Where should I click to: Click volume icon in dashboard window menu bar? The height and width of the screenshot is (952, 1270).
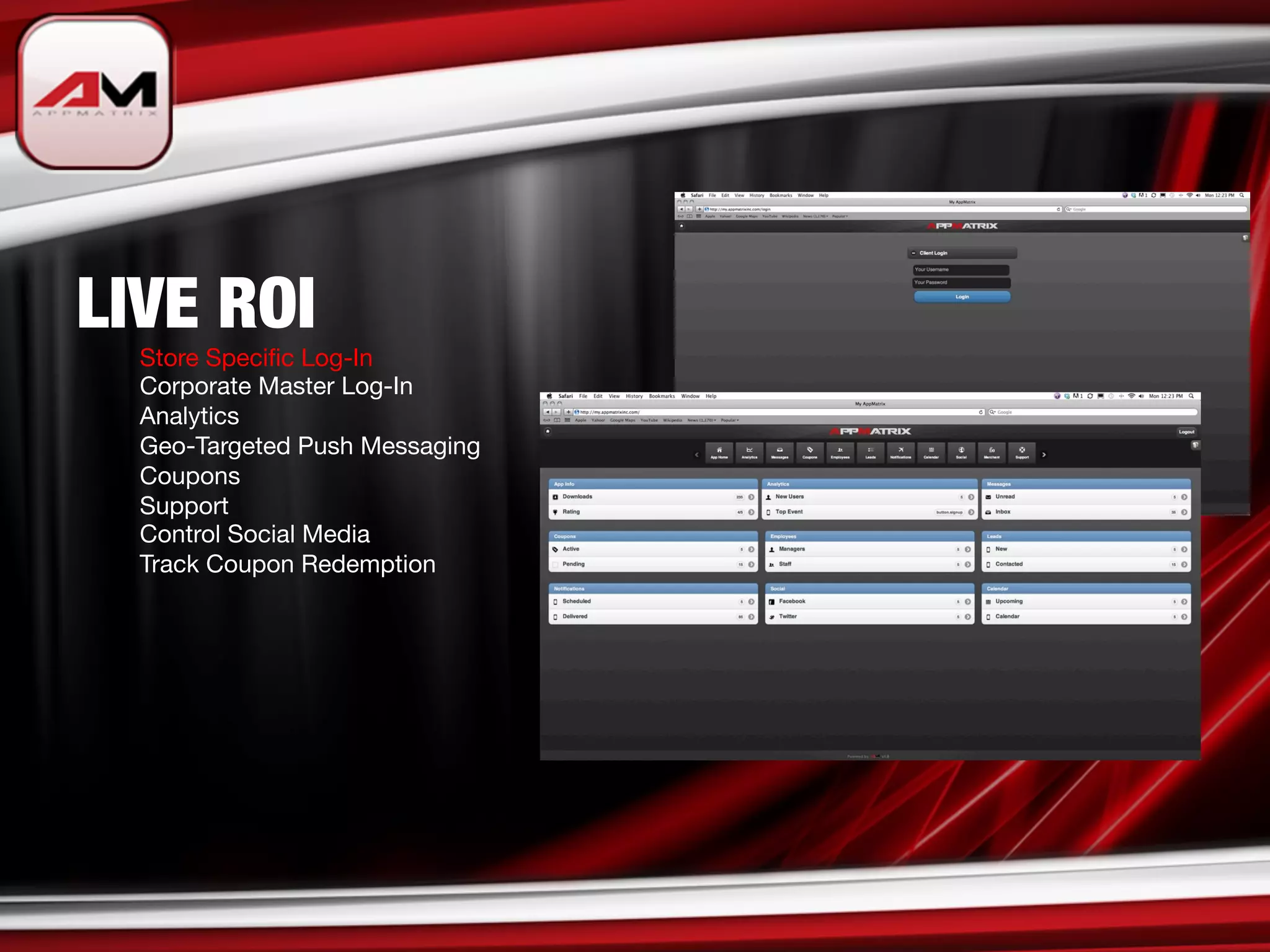pos(1142,396)
